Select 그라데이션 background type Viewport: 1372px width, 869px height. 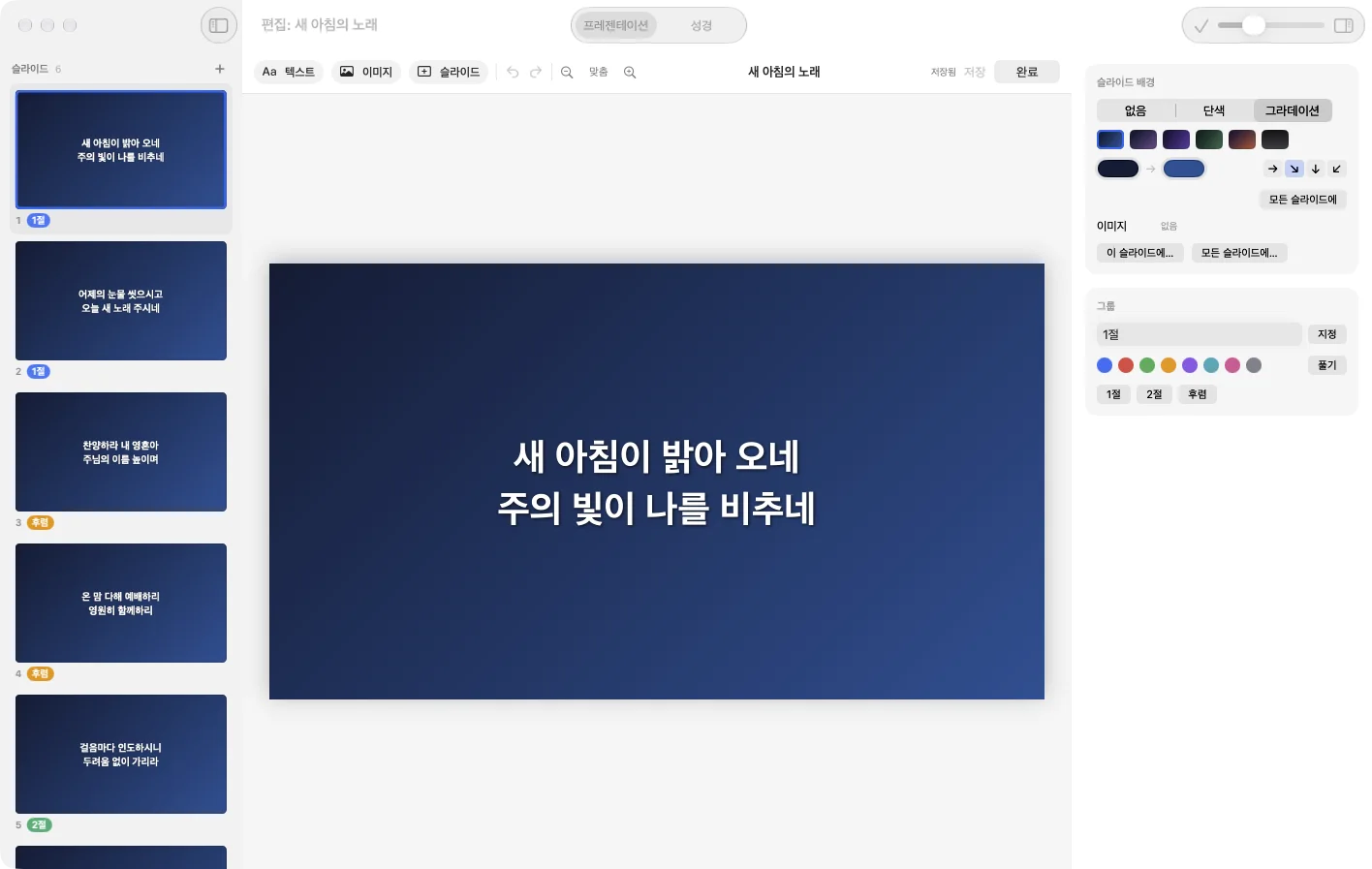(x=1293, y=110)
